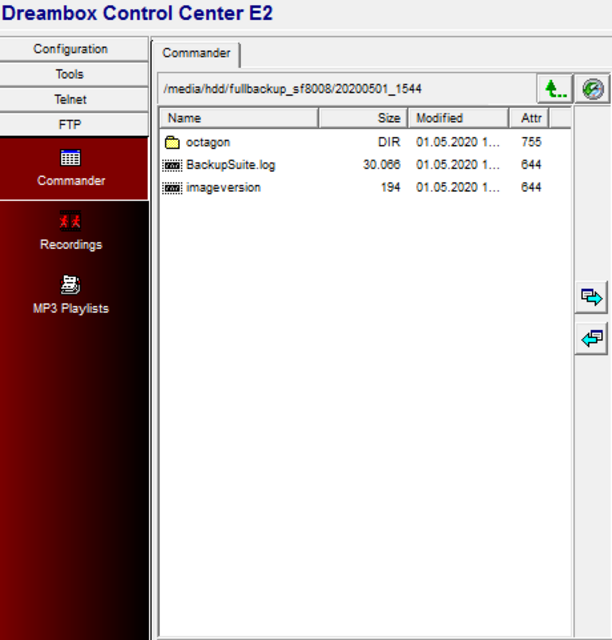Select the 'imageversion' file name
The width and height of the screenshot is (612, 640).
point(223,188)
